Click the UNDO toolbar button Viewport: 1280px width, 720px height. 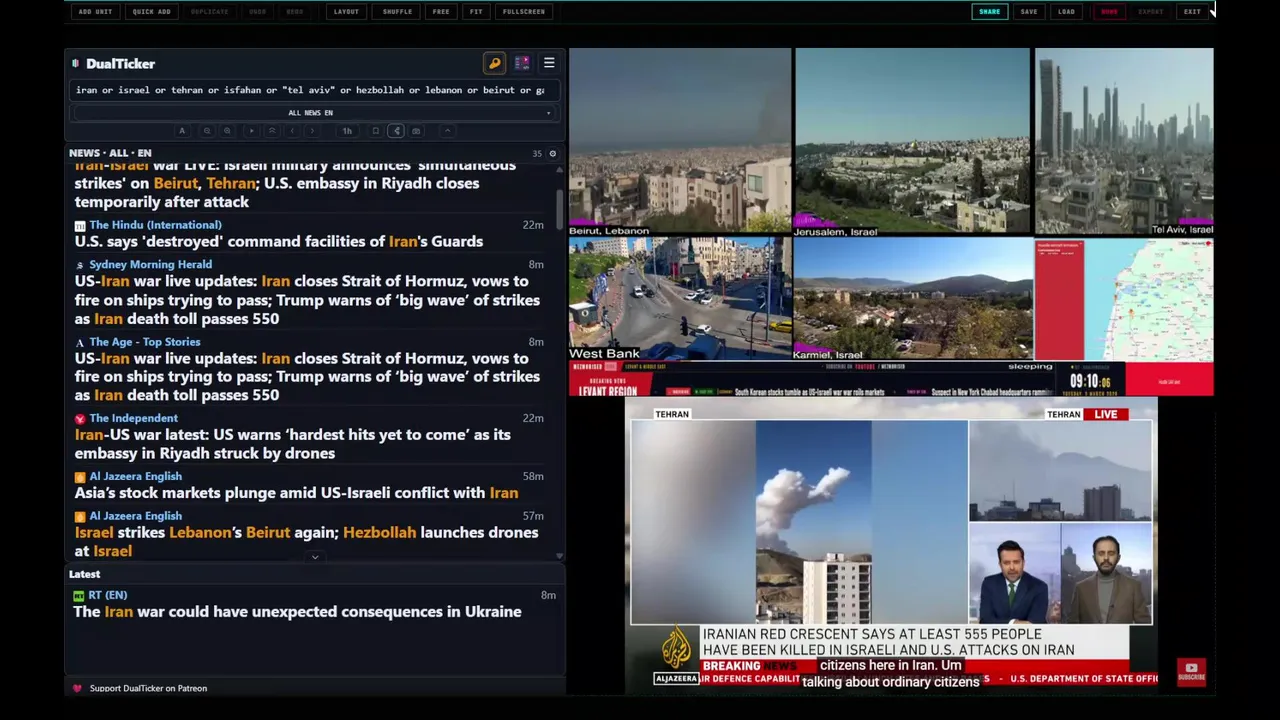(257, 12)
